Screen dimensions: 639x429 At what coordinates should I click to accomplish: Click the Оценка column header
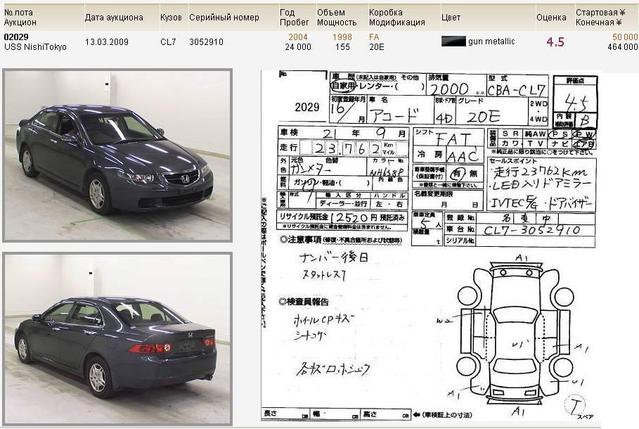tap(551, 18)
